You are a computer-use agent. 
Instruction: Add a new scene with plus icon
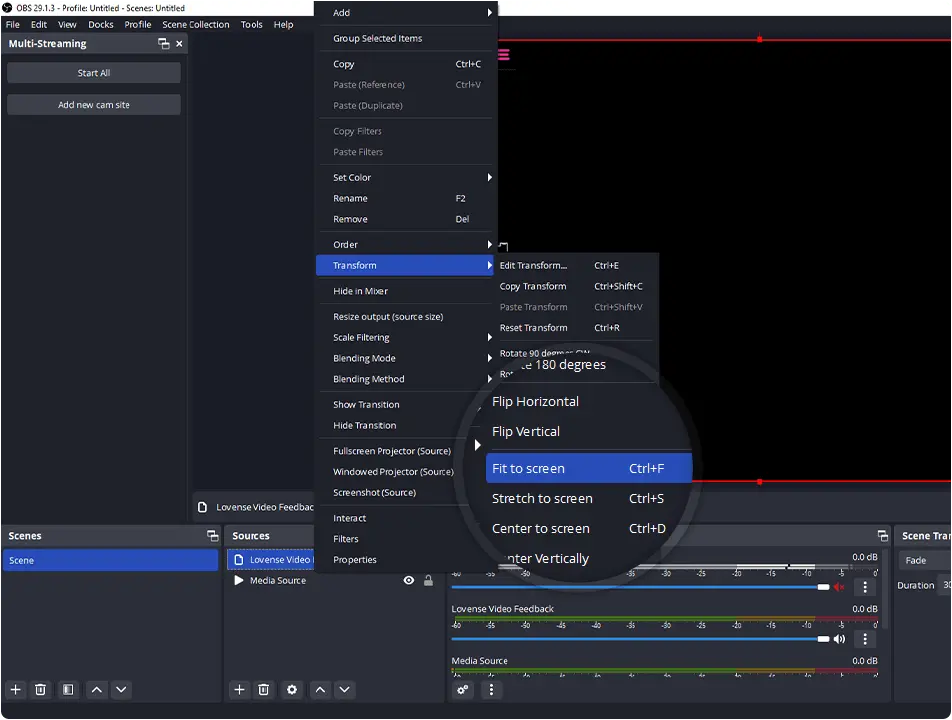coord(16,690)
